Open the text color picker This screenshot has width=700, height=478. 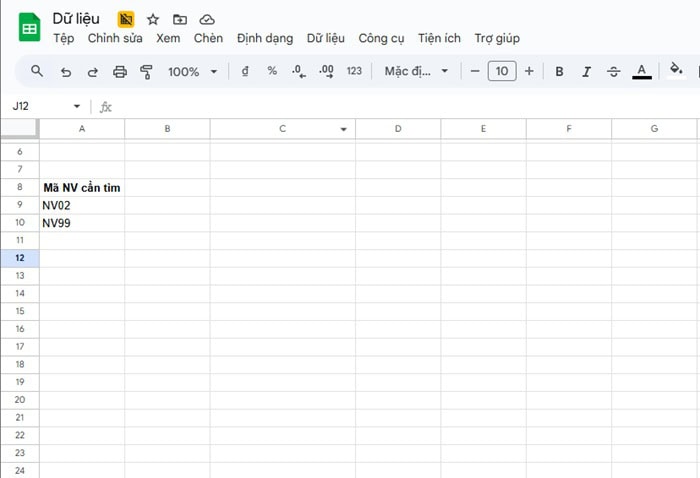coord(642,71)
